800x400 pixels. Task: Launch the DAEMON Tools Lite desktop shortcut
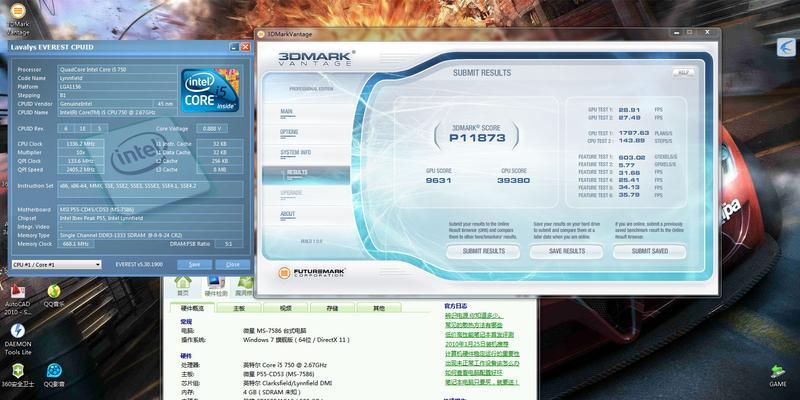pos(18,339)
